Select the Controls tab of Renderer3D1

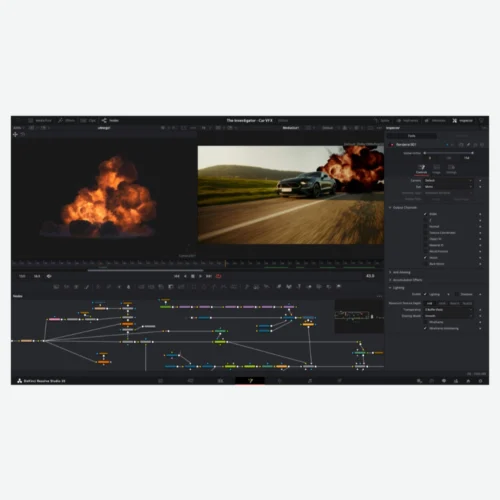[x=421, y=169]
